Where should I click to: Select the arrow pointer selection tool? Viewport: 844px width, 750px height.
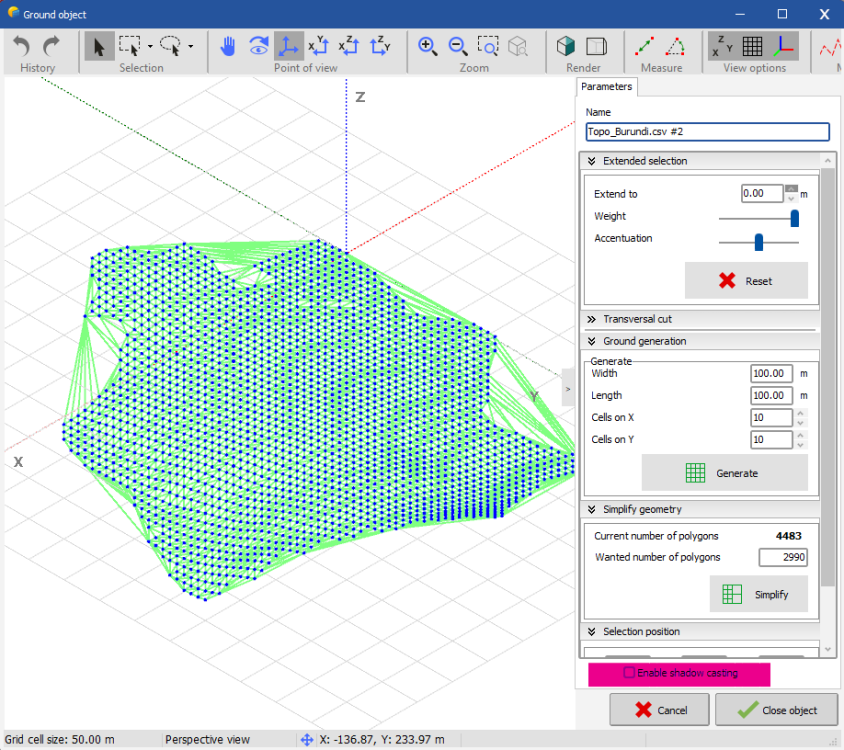click(x=99, y=46)
